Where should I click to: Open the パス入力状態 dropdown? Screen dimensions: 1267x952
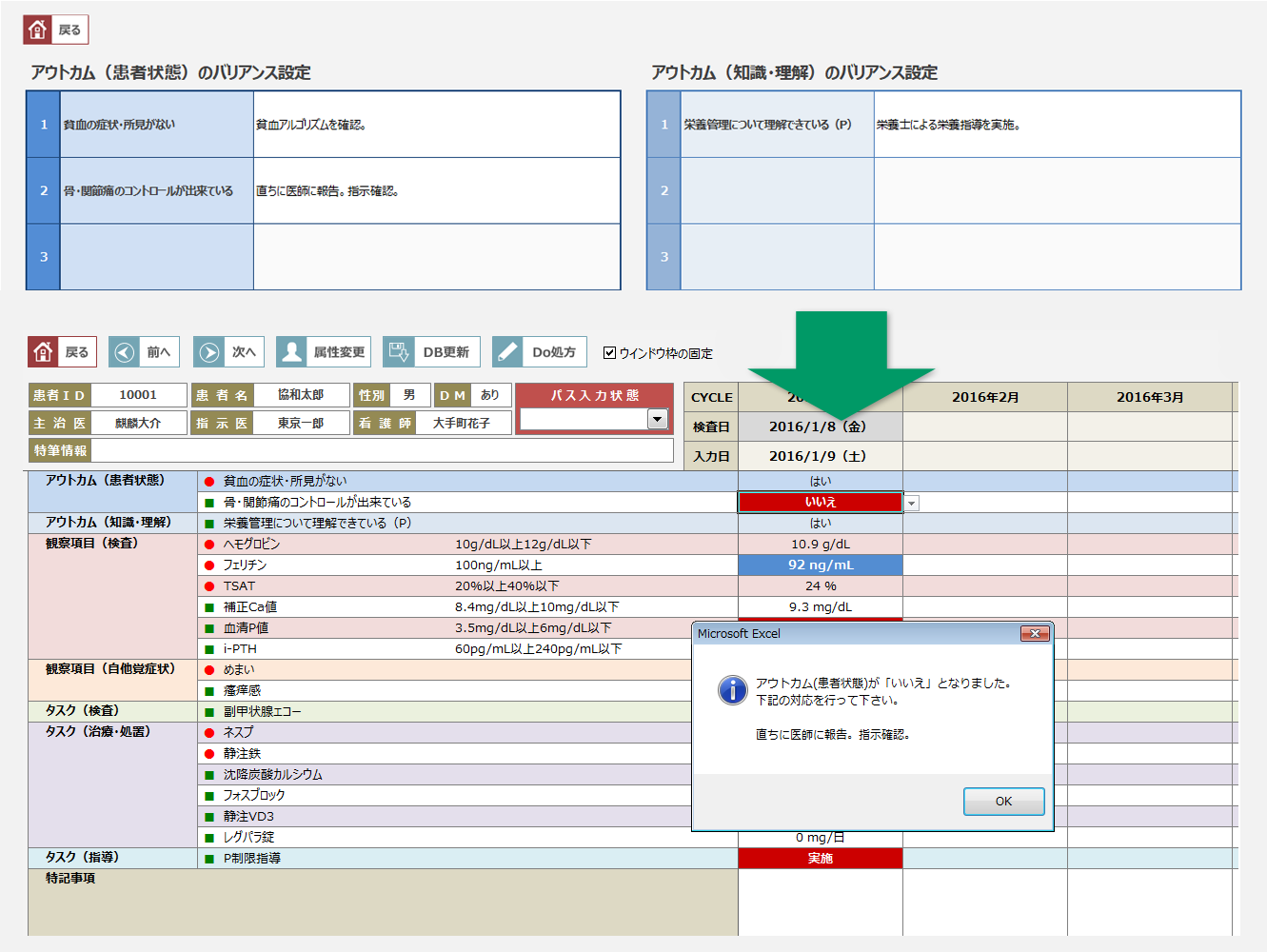click(657, 419)
